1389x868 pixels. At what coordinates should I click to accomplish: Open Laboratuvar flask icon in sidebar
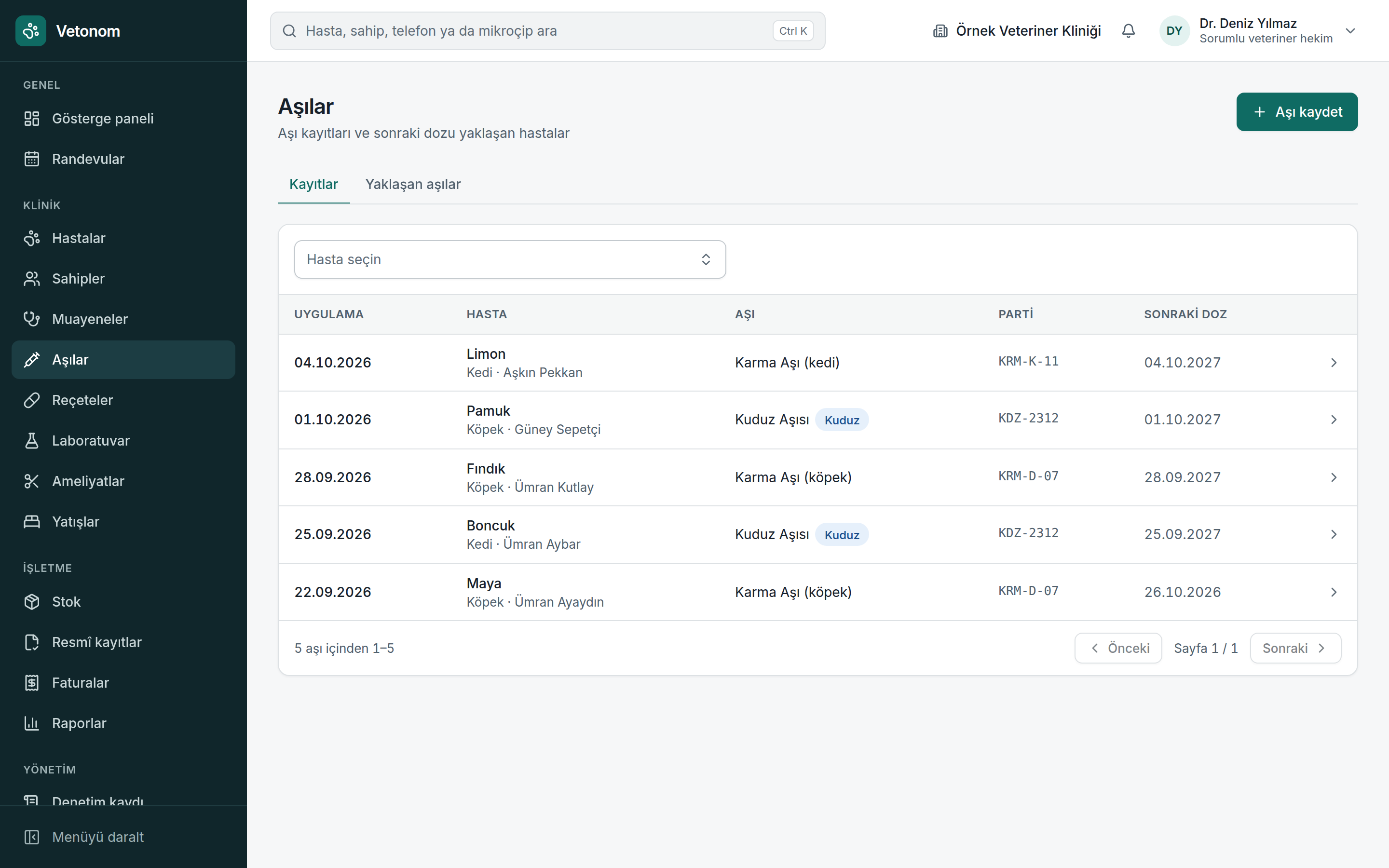31,440
